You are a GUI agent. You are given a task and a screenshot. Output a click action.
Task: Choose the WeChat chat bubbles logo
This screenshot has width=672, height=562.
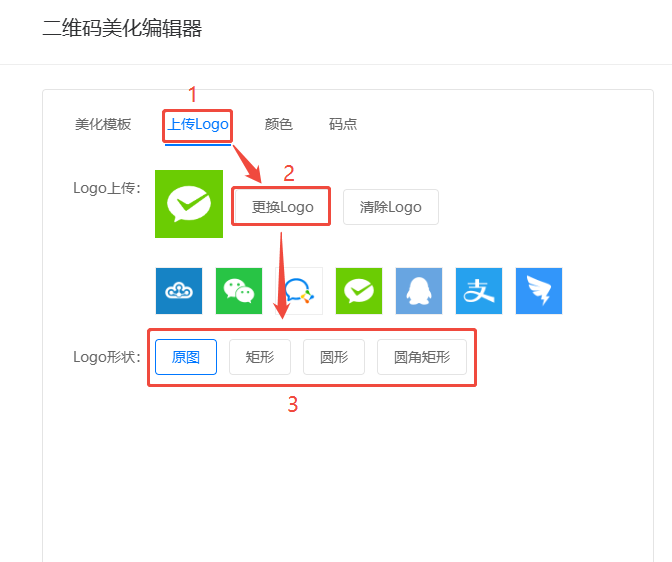239,291
